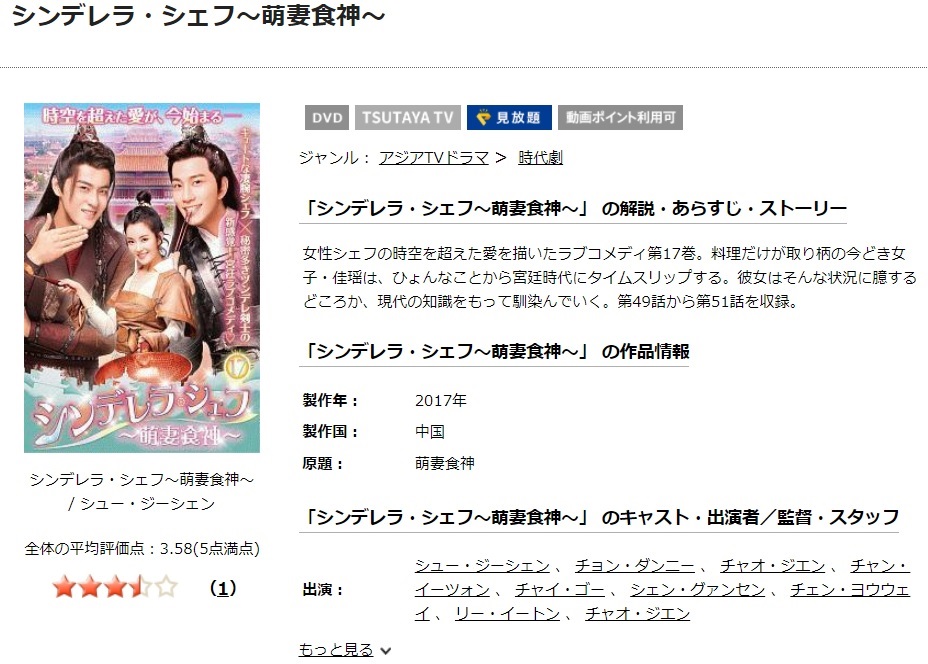Click the TSUTAYA TV badge
The width and height of the screenshot is (928, 664).
click(x=408, y=118)
